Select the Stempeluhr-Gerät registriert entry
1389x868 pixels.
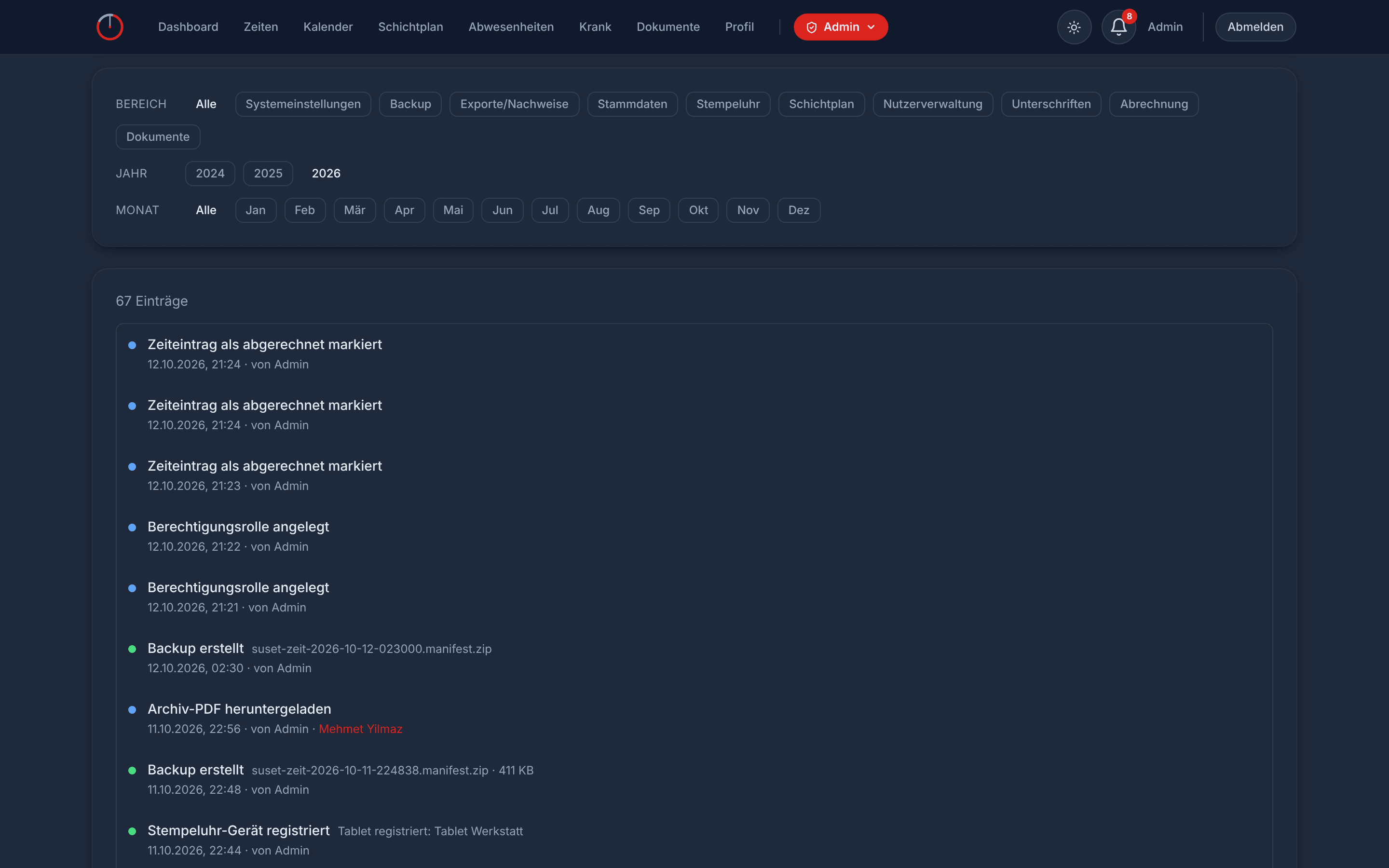(694, 840)
